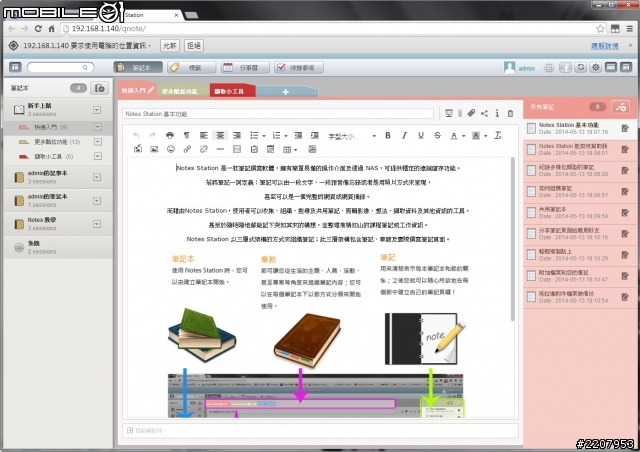
Task: Expand options for 更多酷炫功能 section
Action: (98, 142)
